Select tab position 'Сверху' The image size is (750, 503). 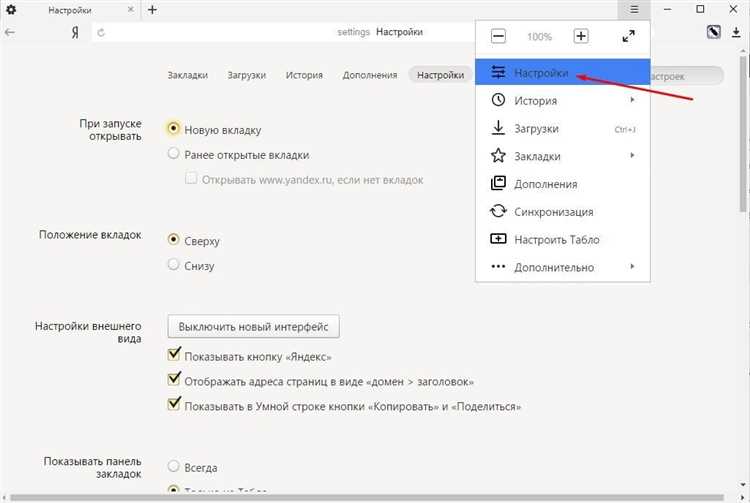click(x=174, y=239)
